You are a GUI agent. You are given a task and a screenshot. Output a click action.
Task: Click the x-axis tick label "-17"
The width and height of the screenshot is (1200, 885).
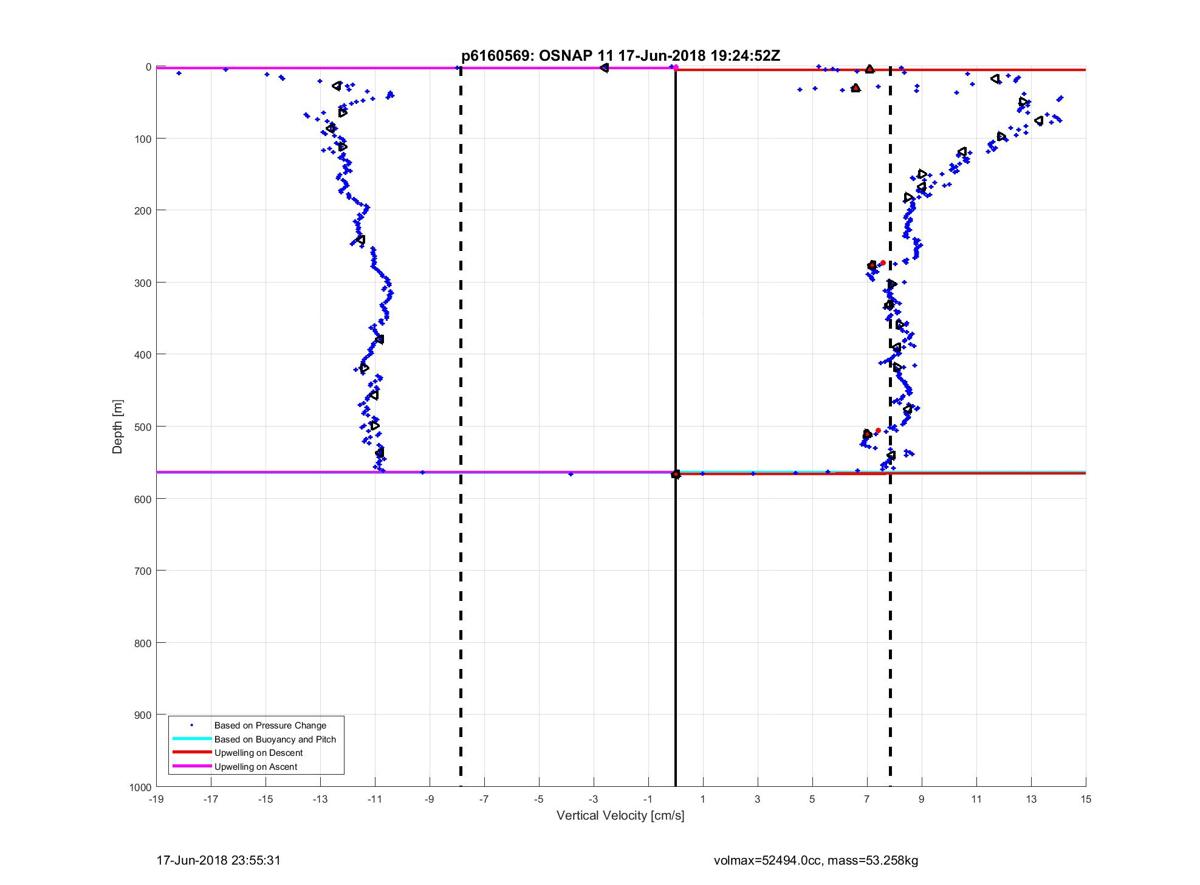[211, 800]
